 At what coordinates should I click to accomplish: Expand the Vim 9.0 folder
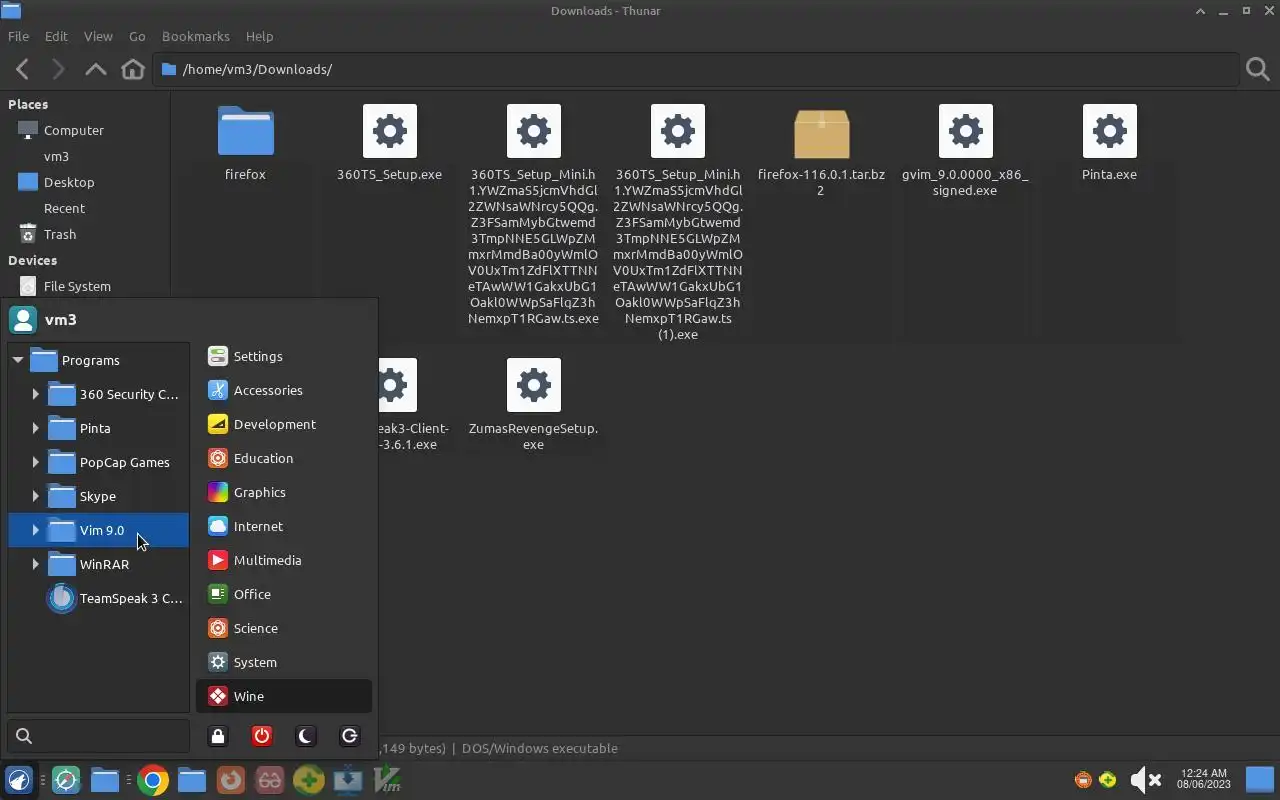point(36,530)
